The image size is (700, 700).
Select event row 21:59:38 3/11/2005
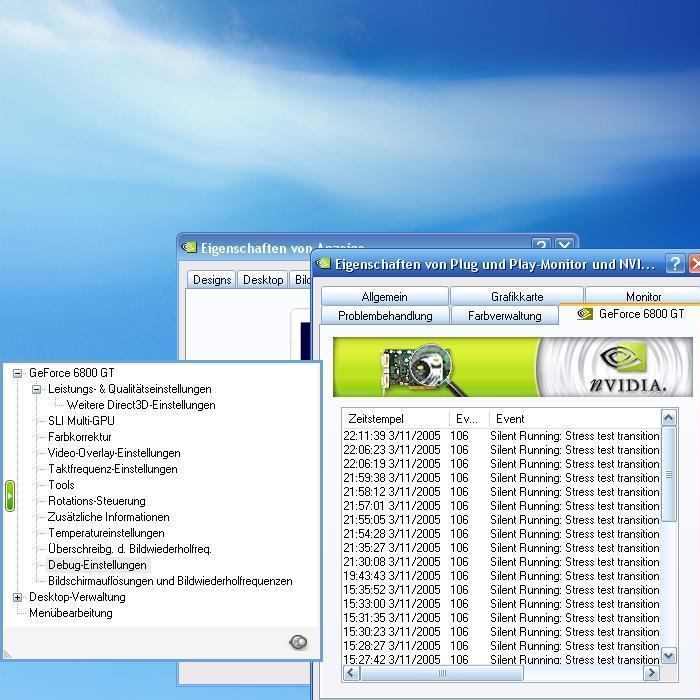[x=501, y=478]
